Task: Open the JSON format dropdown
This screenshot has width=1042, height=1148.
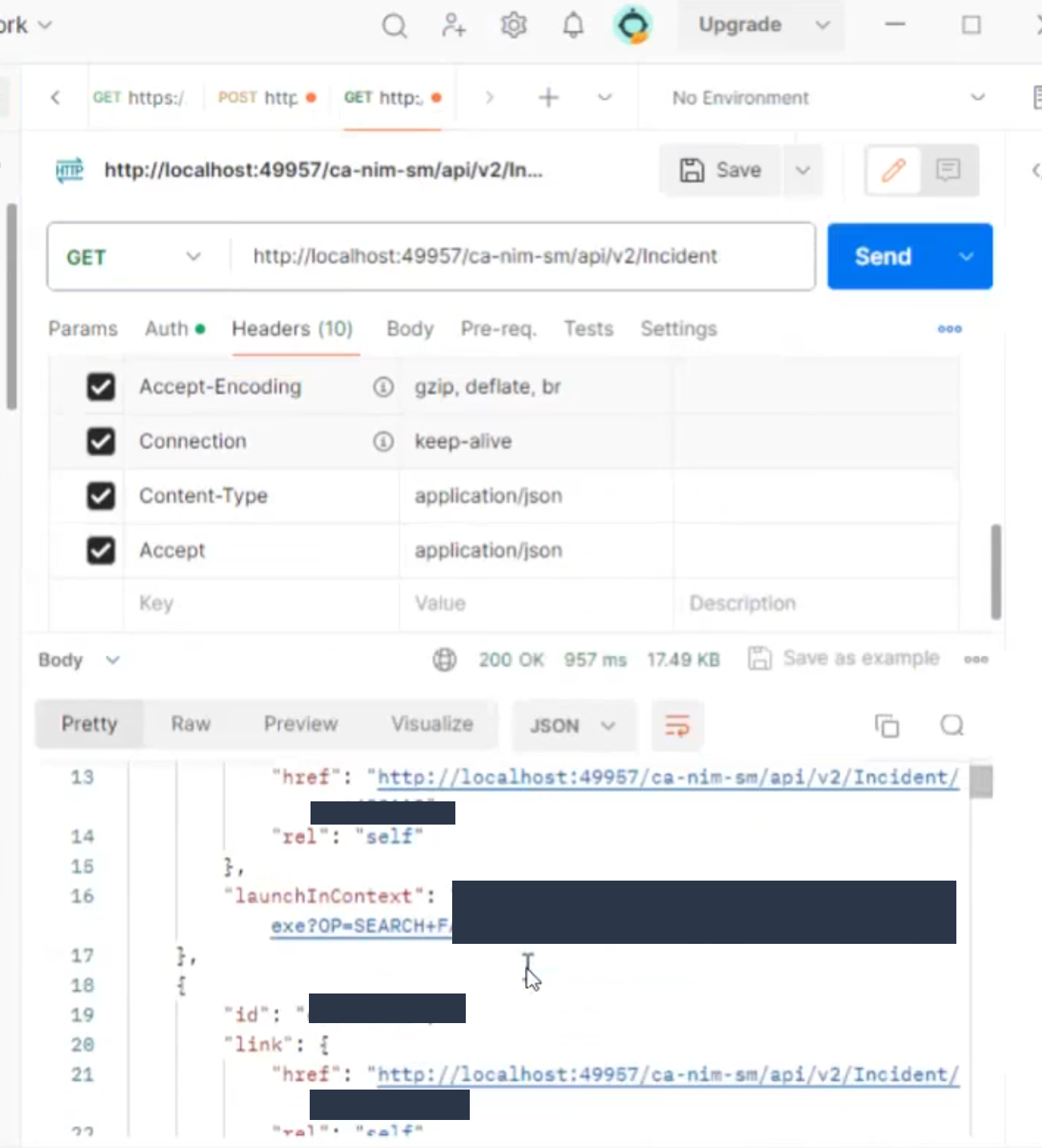Action: 573,726
